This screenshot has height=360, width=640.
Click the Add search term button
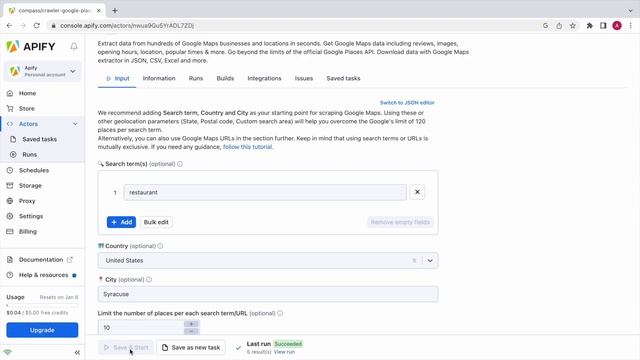[x=121, y=222]
